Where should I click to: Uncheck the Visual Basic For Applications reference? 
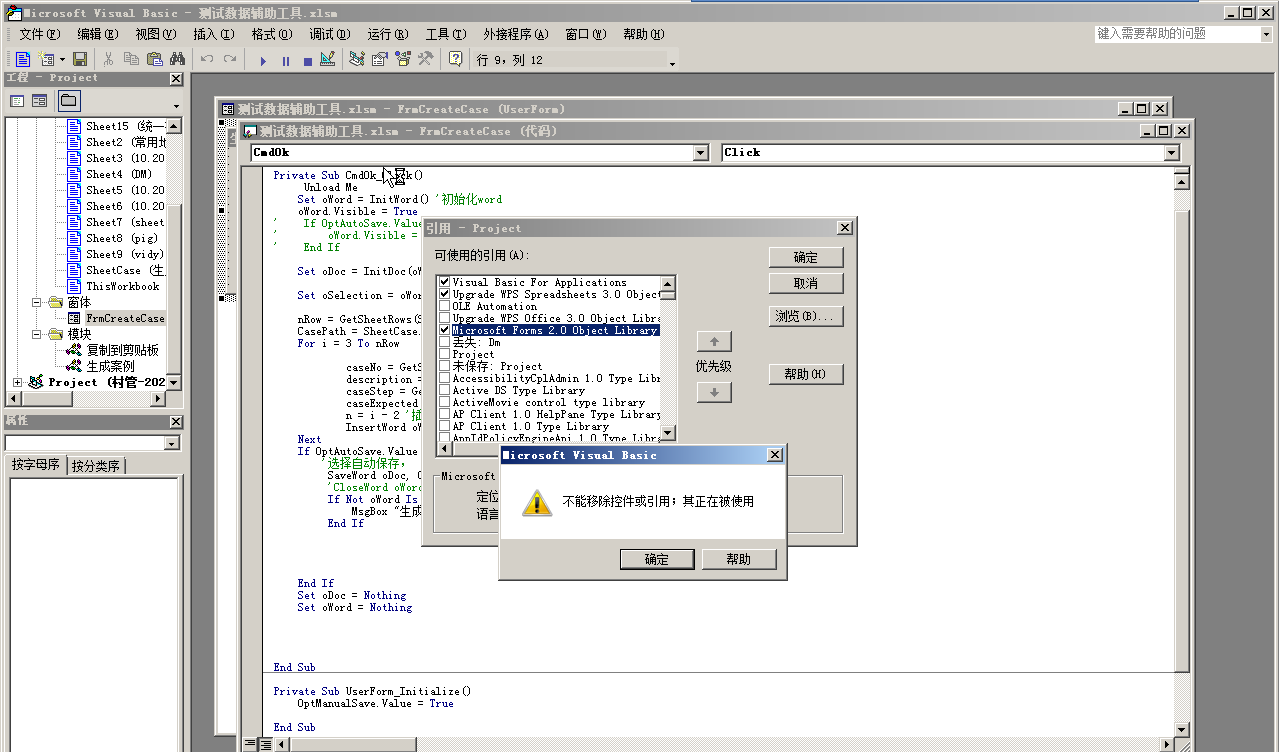tap(444, 282)
